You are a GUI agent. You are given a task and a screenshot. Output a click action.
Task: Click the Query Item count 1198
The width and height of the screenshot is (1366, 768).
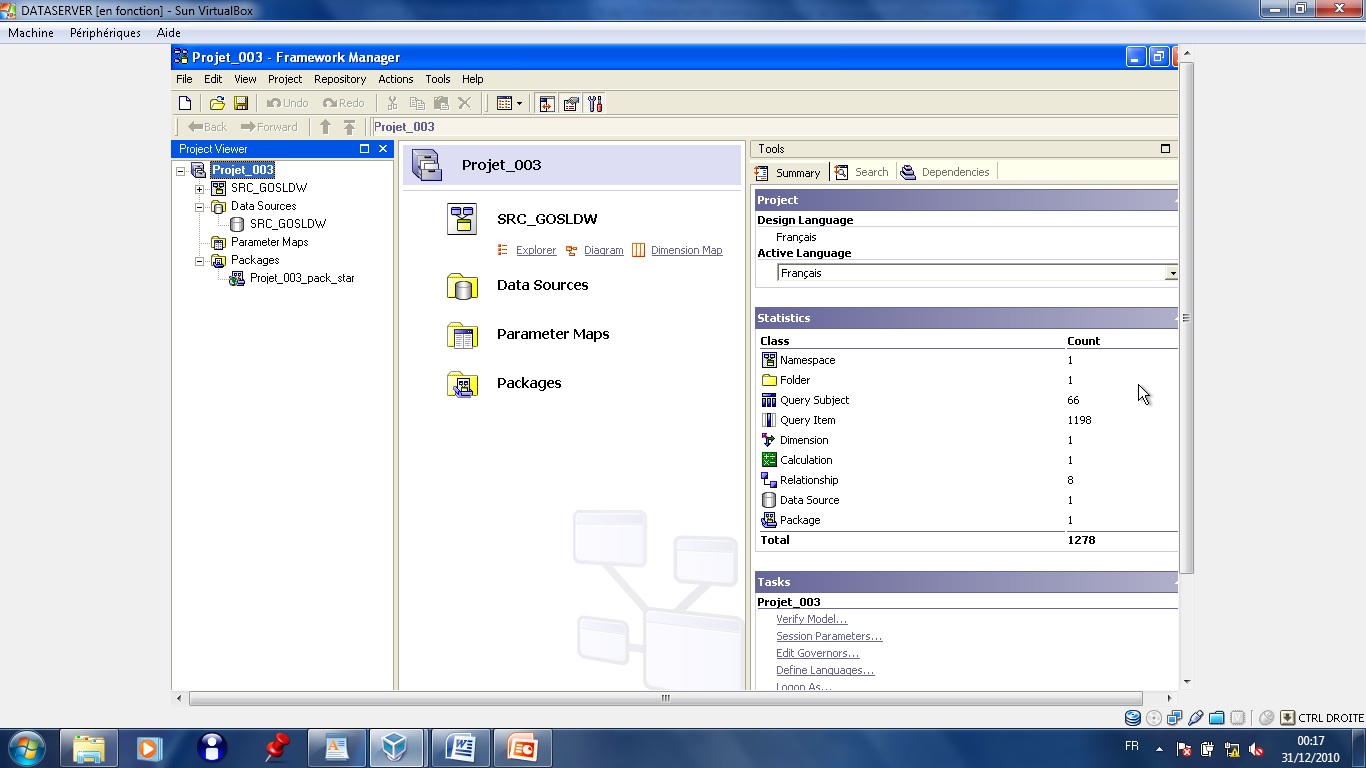tap(1079, 420)
